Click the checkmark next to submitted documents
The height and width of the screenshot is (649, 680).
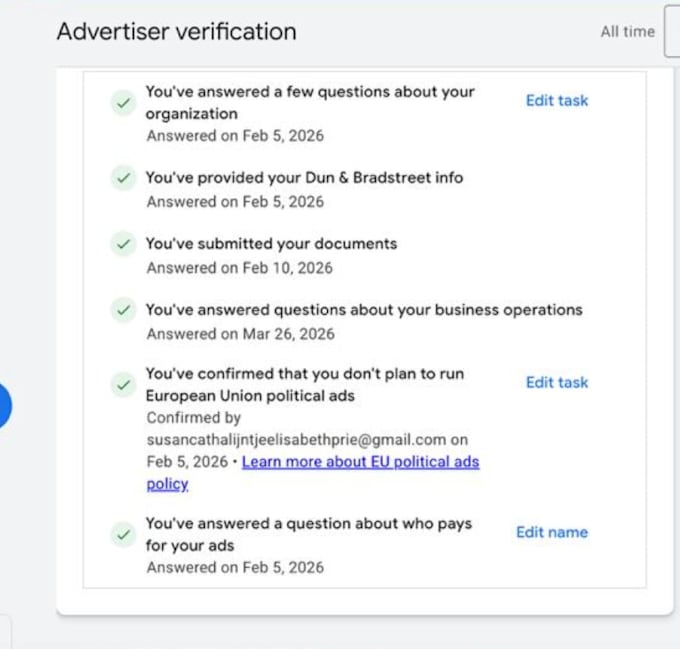click(124, 244)
